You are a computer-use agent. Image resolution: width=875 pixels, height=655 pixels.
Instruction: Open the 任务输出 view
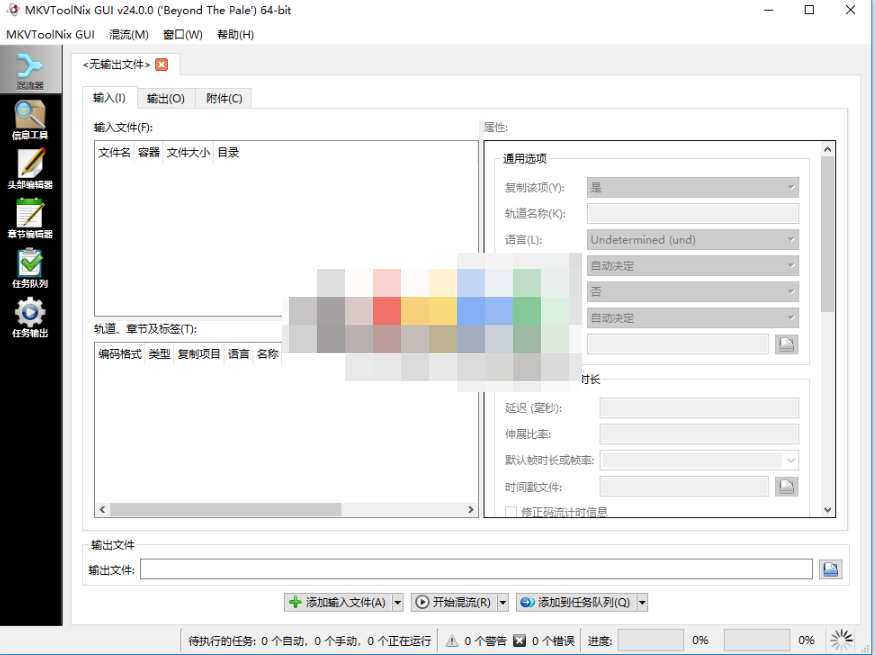tap(30, 315)
